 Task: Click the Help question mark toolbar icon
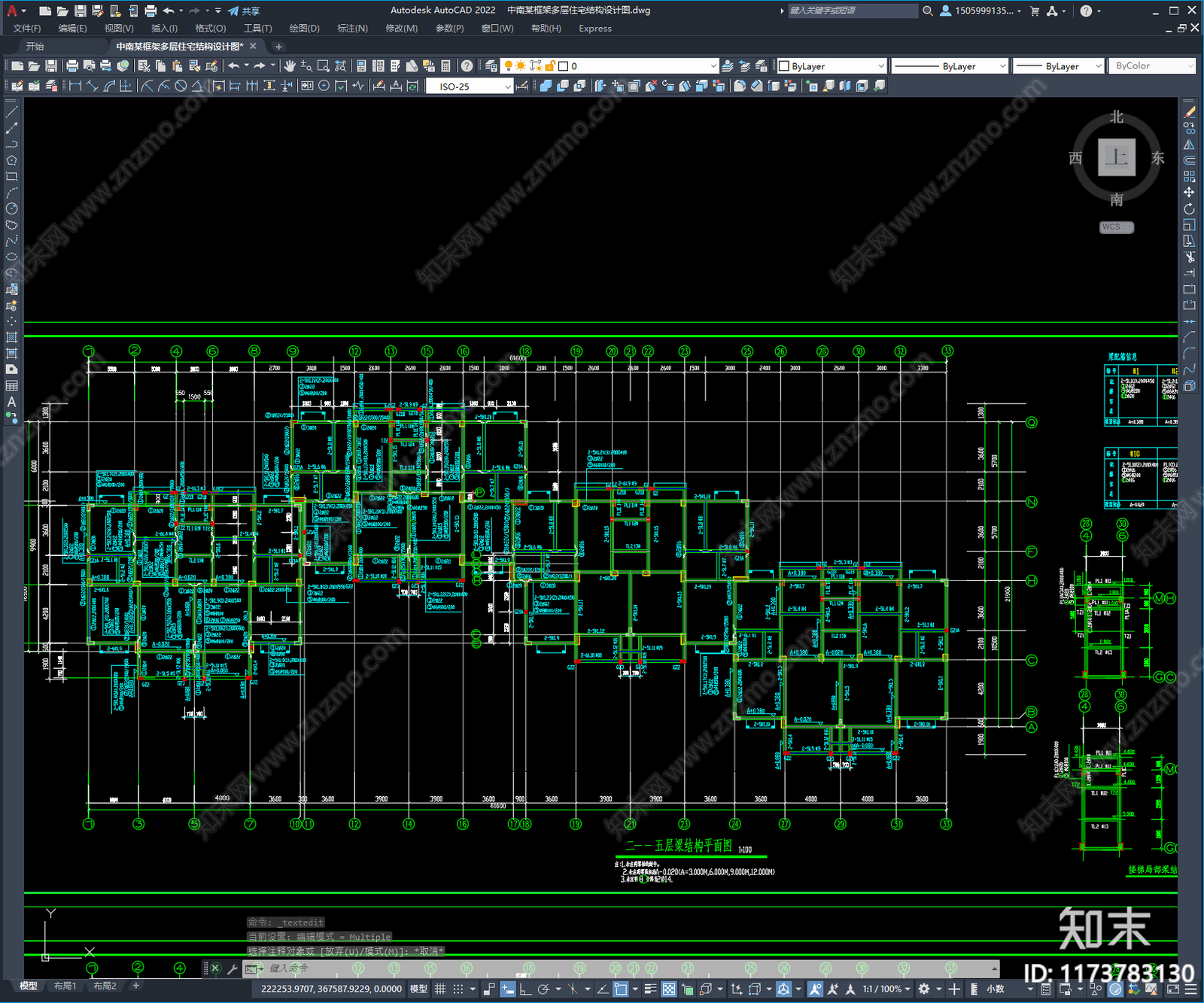(467, 66)
